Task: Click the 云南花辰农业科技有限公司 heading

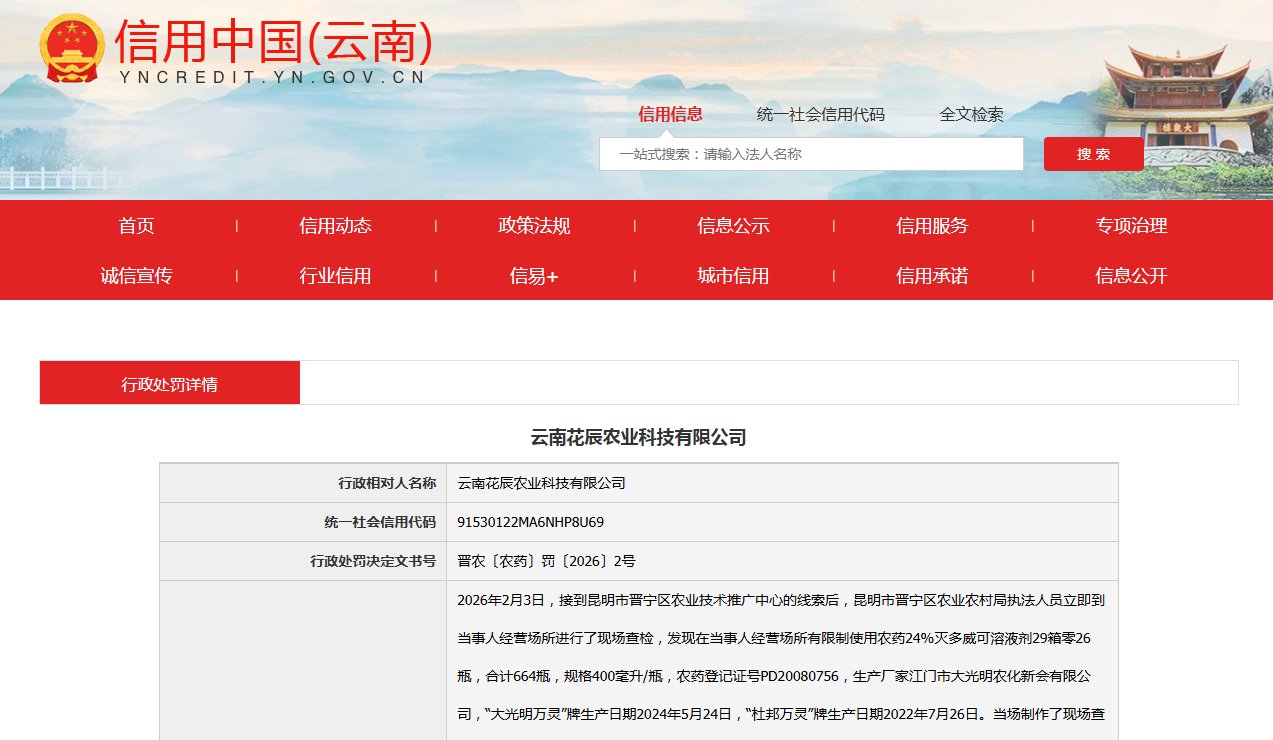Action: pos(638,437)
